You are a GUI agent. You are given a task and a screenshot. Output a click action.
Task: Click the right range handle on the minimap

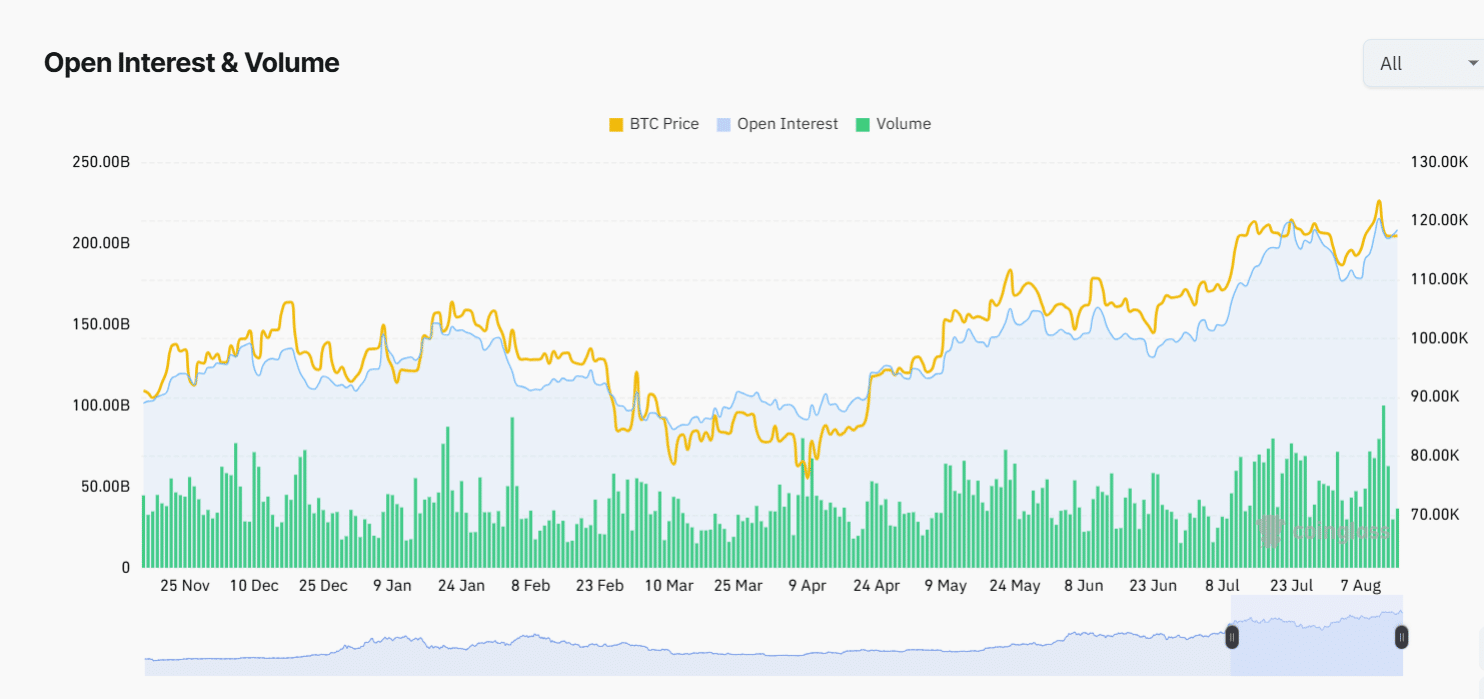pyautogui.click(x=1402, y=637)
